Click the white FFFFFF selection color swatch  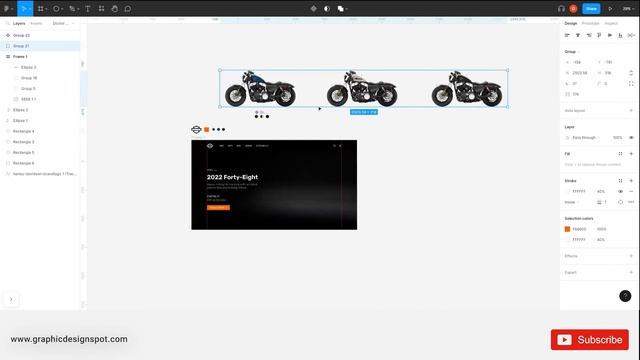tap(567, 240)
